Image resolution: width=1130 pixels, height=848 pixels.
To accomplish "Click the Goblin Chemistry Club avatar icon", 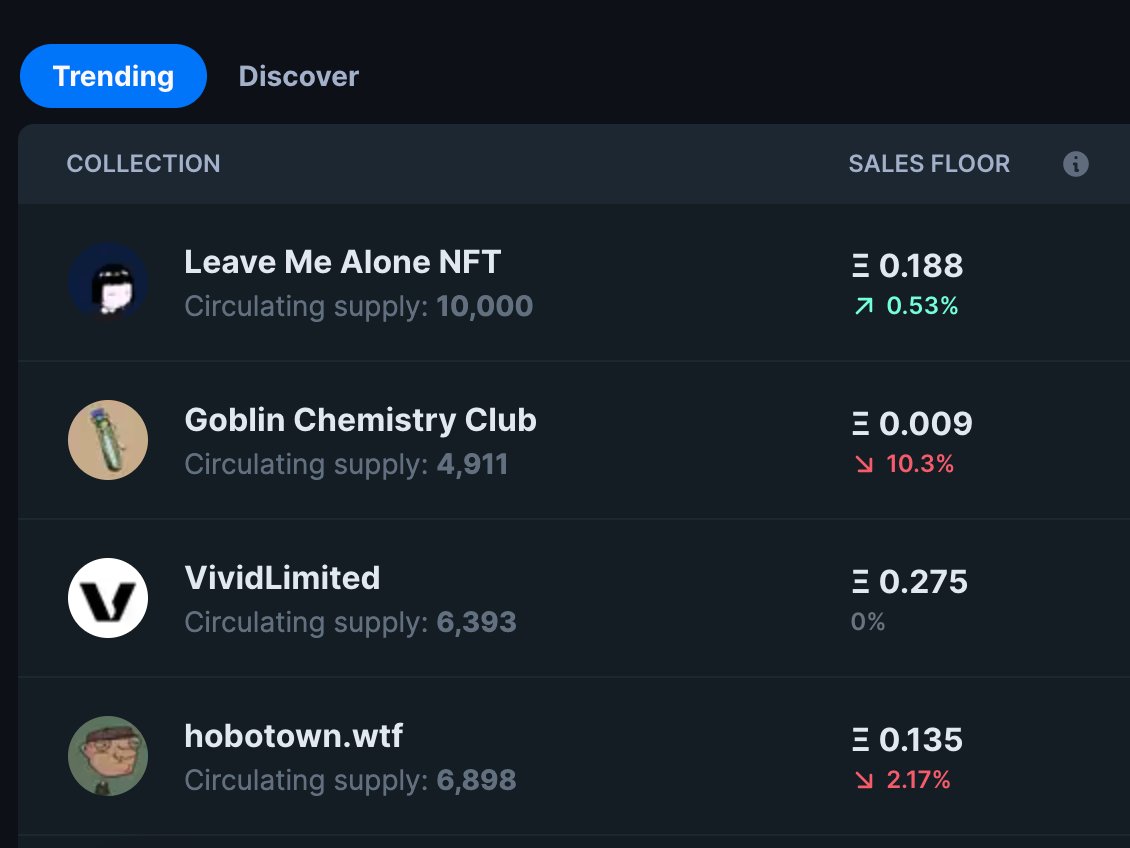I will (x=108, y=440).
